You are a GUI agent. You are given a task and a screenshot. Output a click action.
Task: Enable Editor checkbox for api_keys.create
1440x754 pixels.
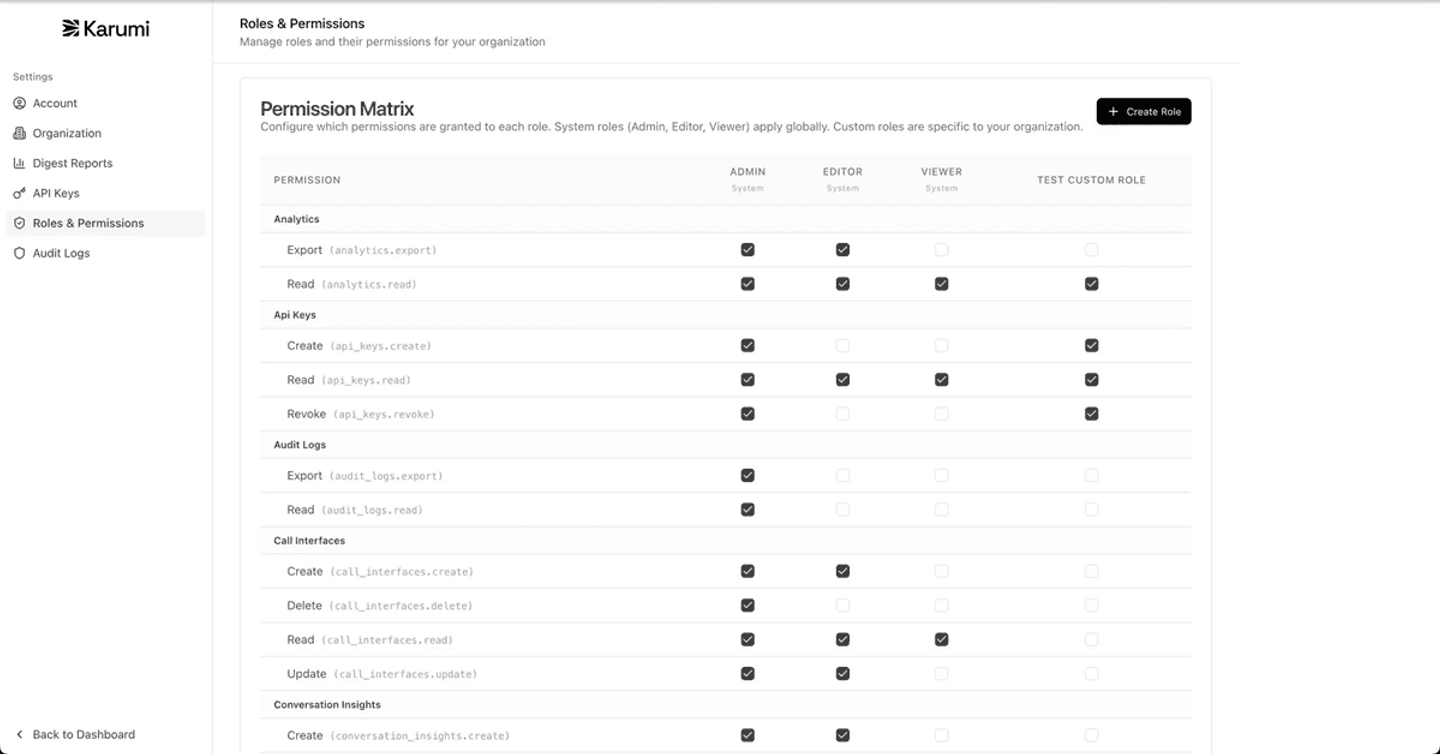(842, 346)
